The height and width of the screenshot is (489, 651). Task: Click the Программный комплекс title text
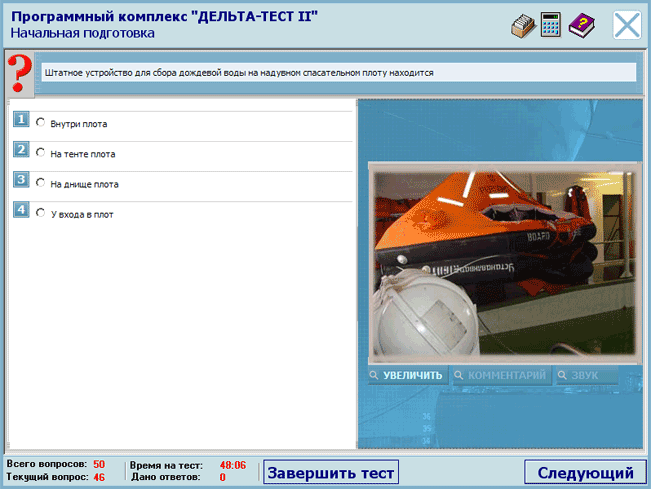coord(164,17)
